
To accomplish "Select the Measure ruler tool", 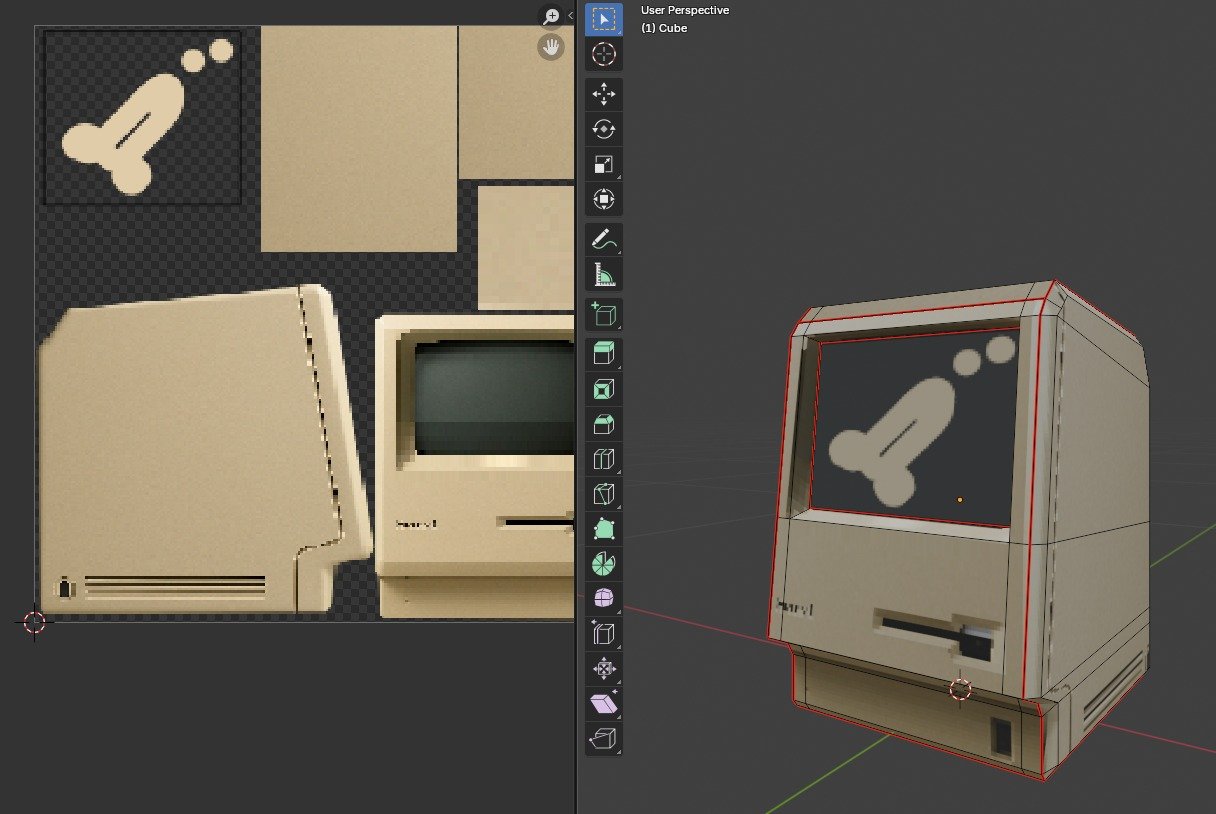I will tap(604, 275).
